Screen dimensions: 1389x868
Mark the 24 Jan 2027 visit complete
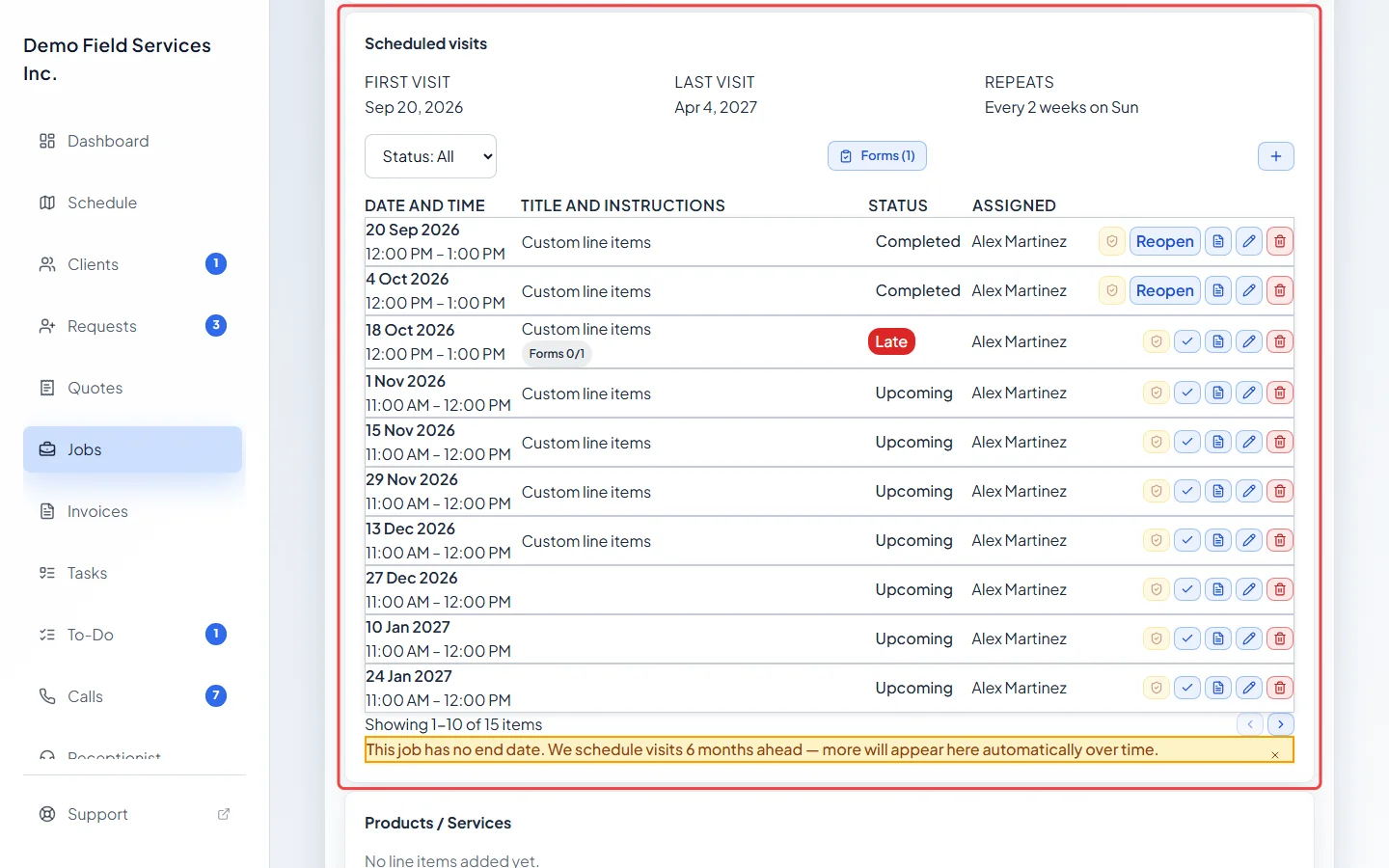[x=1187, y=688]
